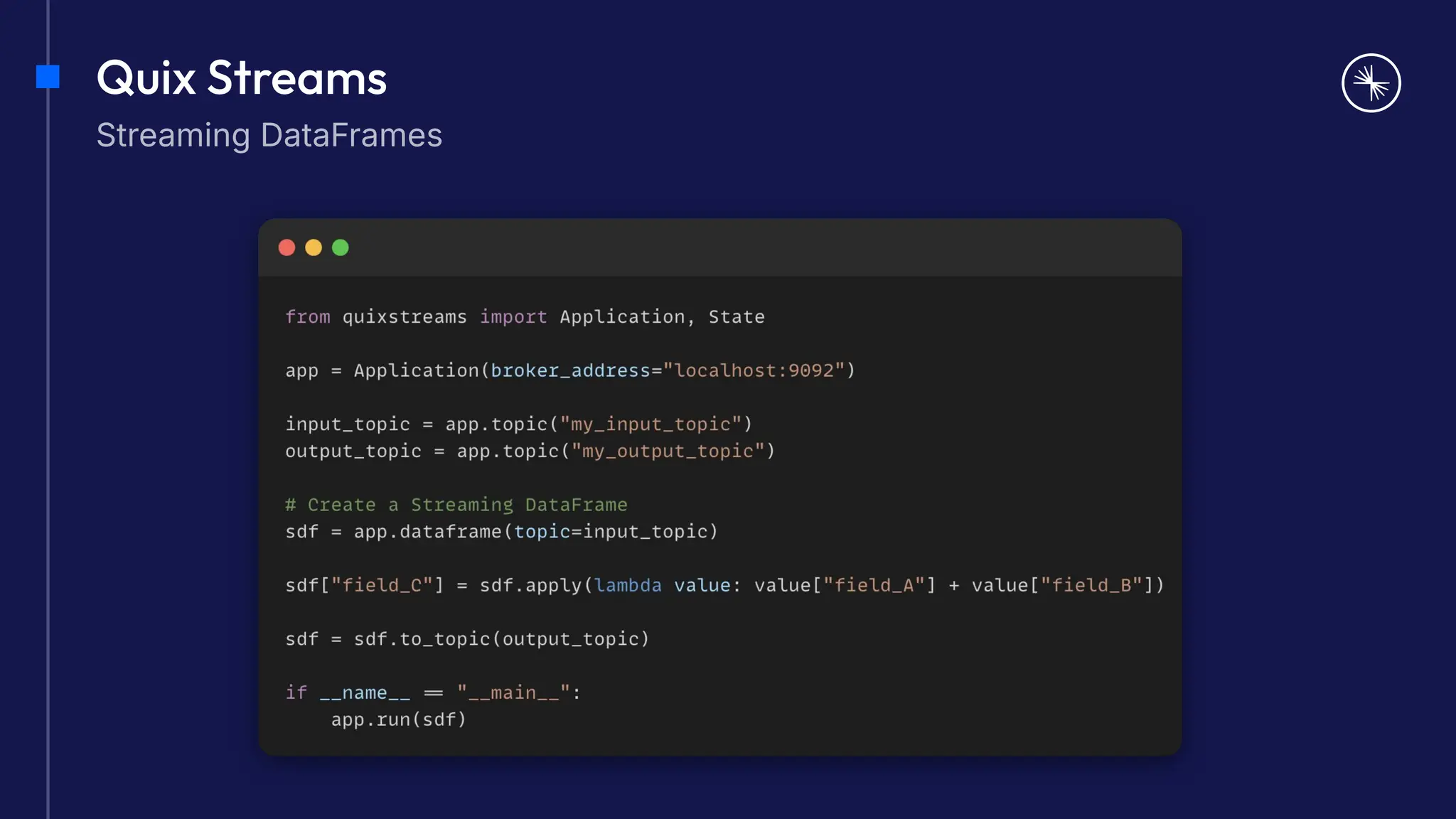Click the circular starburst logo icon
1456x819 pixels.
[x=1371, y=83]
